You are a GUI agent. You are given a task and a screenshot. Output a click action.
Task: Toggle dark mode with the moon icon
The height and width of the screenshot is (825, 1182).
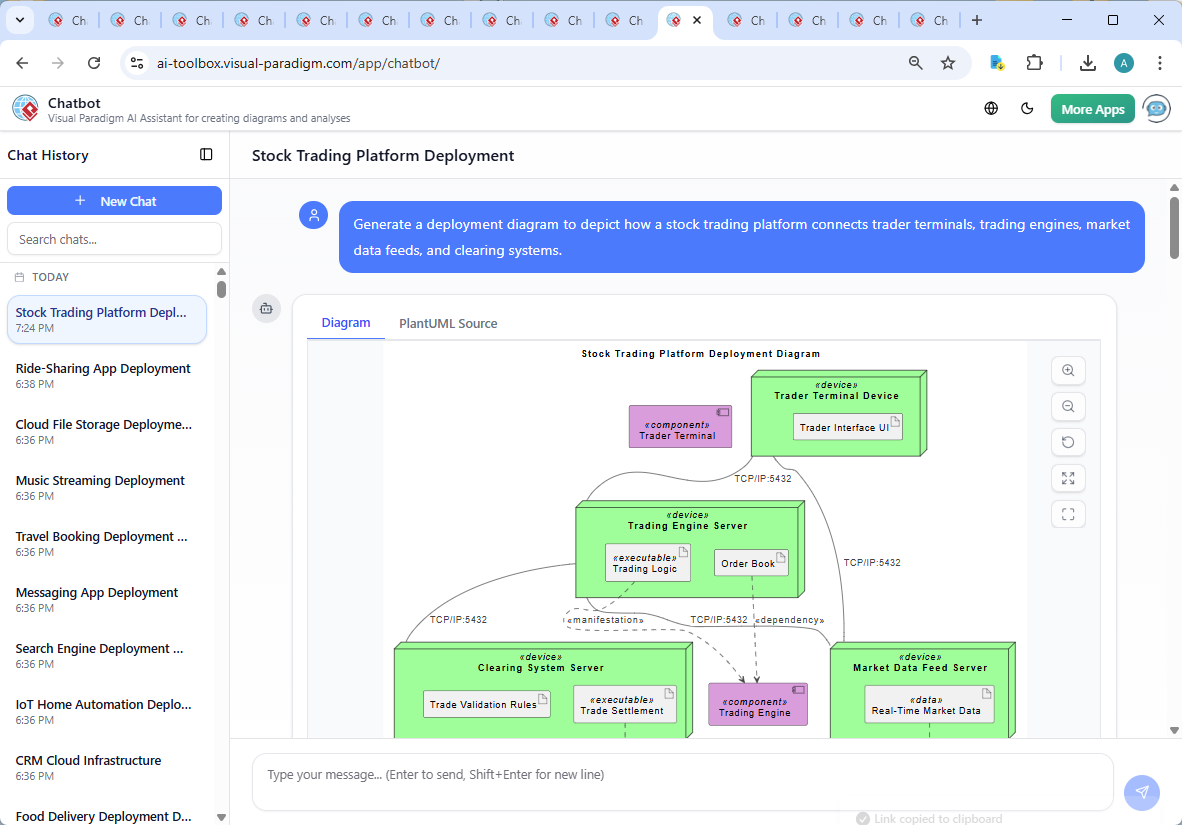pyautogui.click(x=1027, y=108)
